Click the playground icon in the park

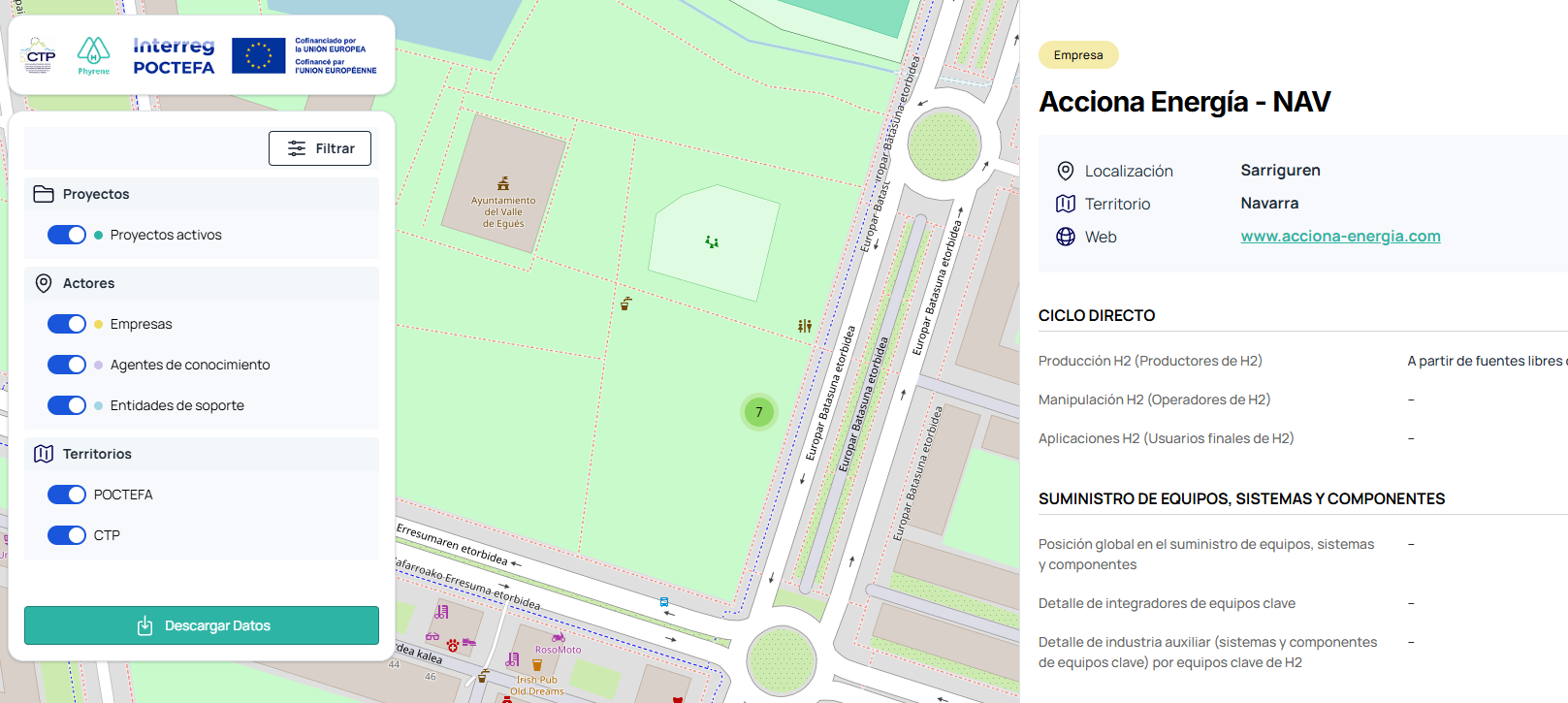pos(712,241)
